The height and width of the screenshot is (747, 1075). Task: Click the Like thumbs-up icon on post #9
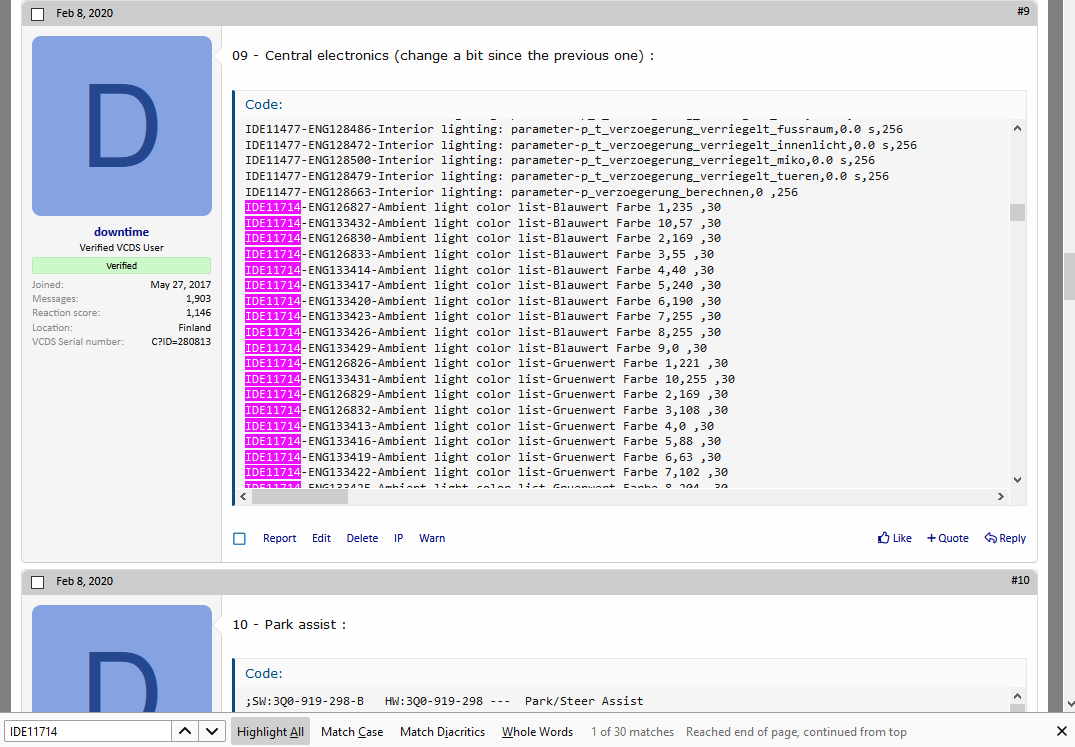(x=884, y=538)
